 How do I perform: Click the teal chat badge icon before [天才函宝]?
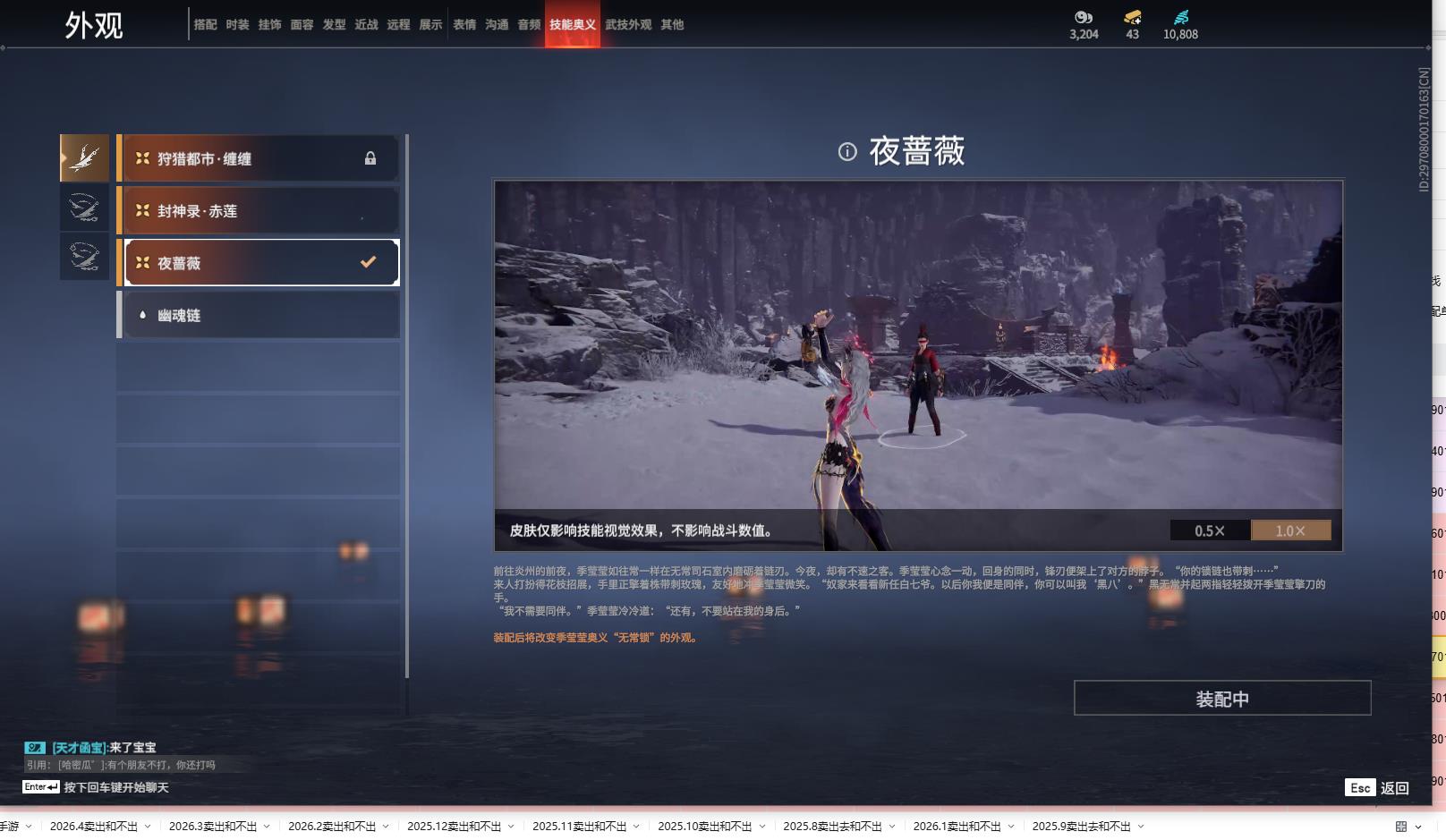tap(33, 747)
